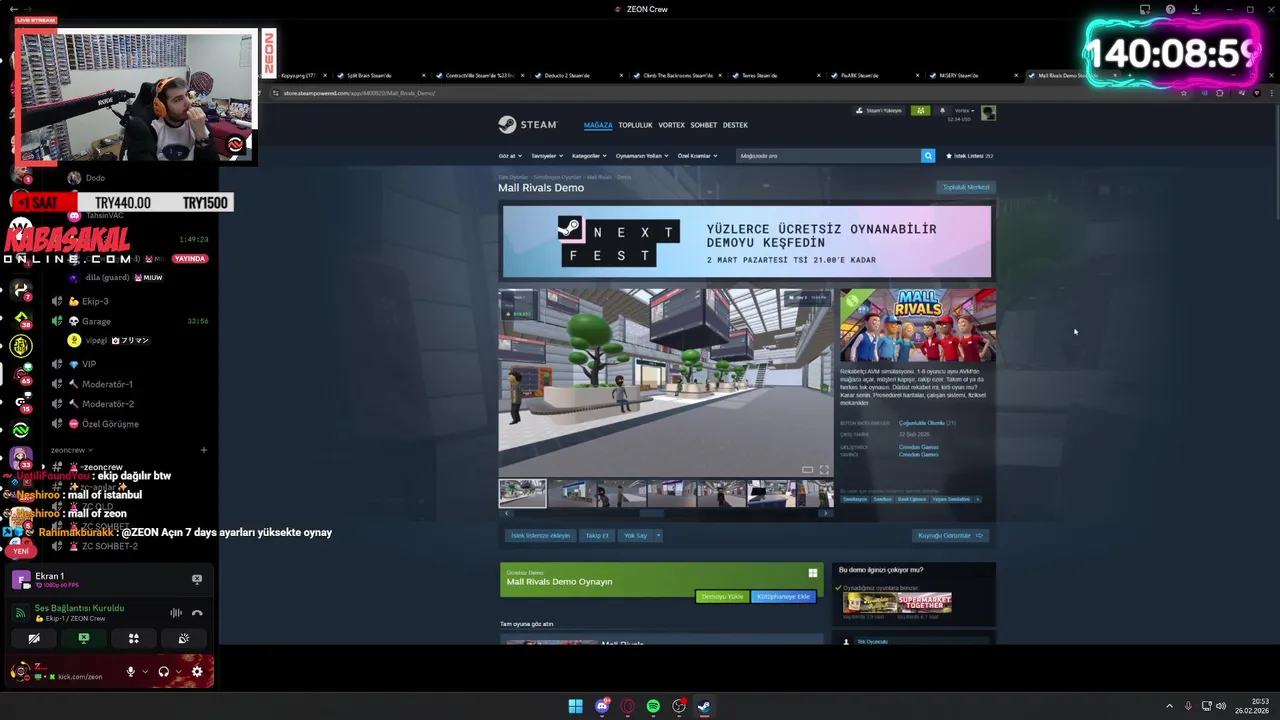Click the Takip Et button
Viewport: 1280px width, 720px height.
point(597,536)
